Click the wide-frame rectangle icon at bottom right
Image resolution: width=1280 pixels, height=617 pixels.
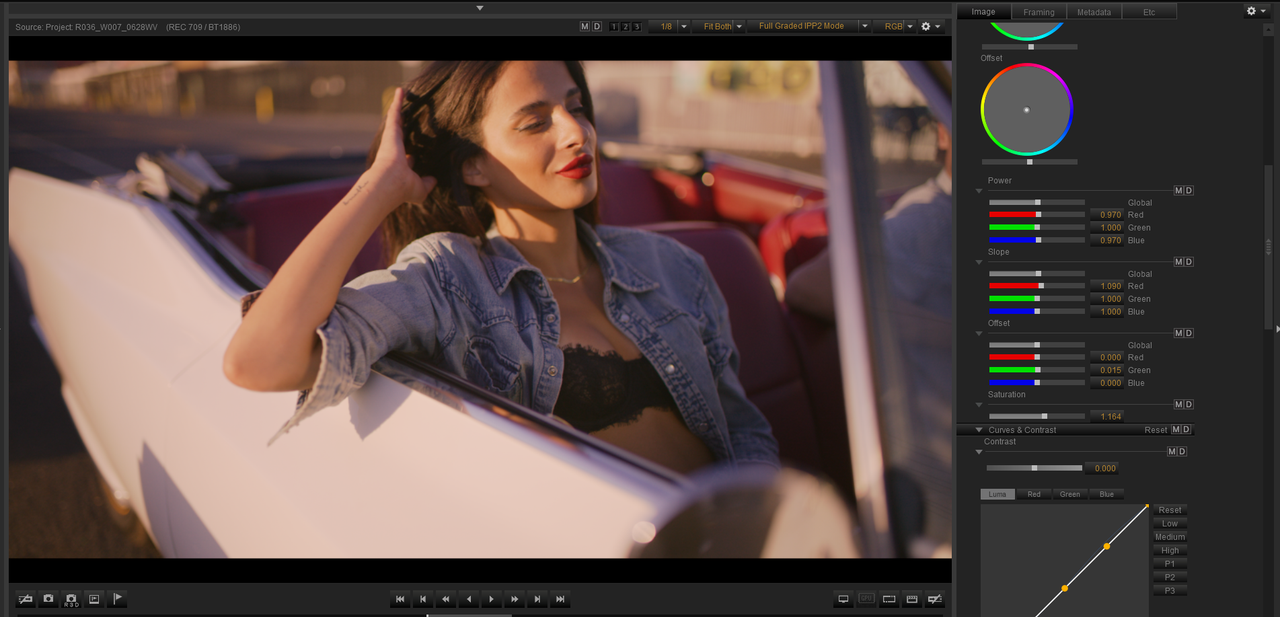click(x=889, y=599)
